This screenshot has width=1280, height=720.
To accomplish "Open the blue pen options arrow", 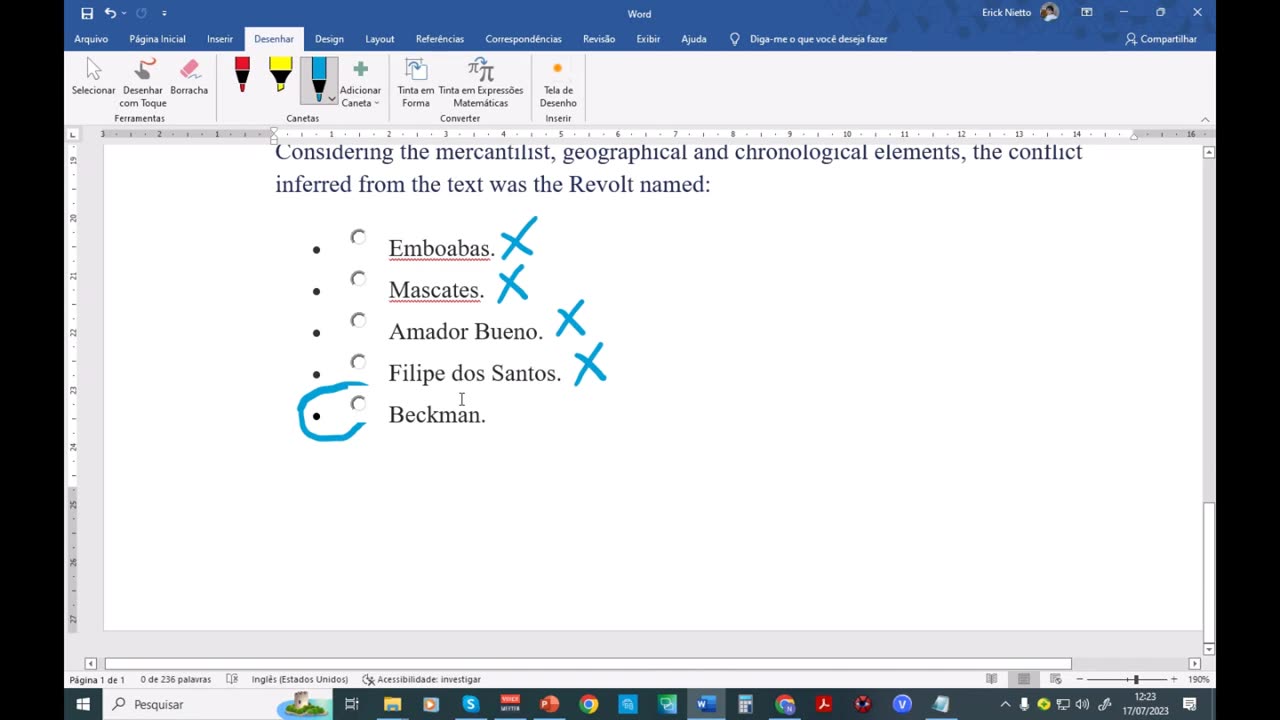I will 331,99.
